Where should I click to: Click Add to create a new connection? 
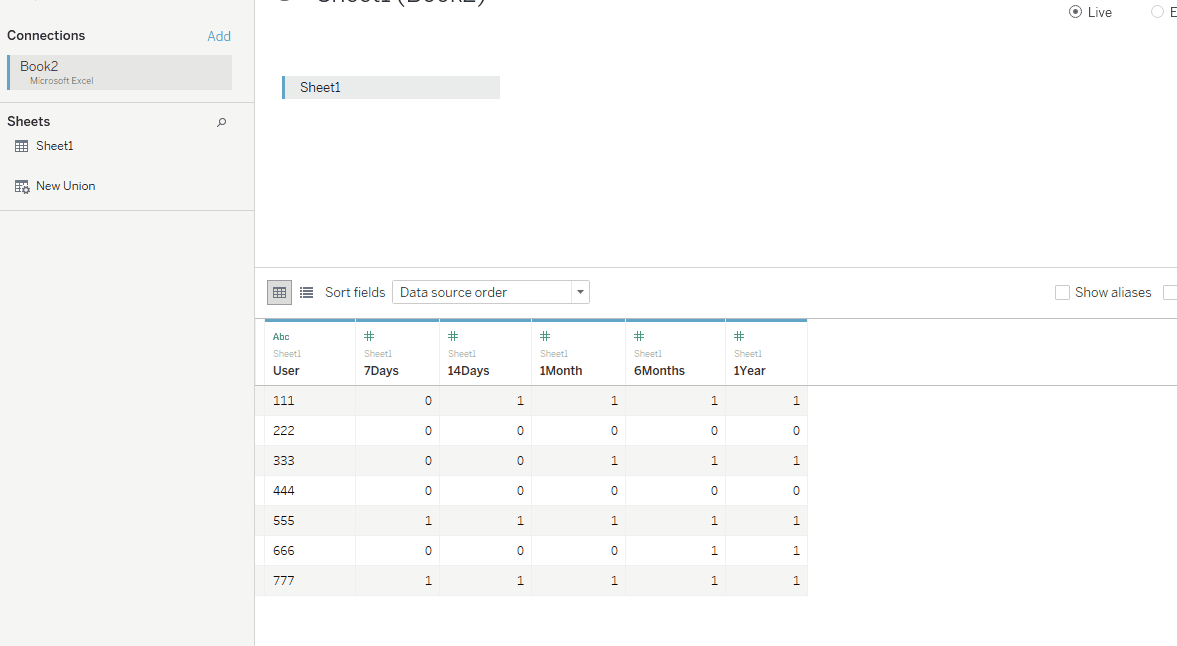pos(219,35)
